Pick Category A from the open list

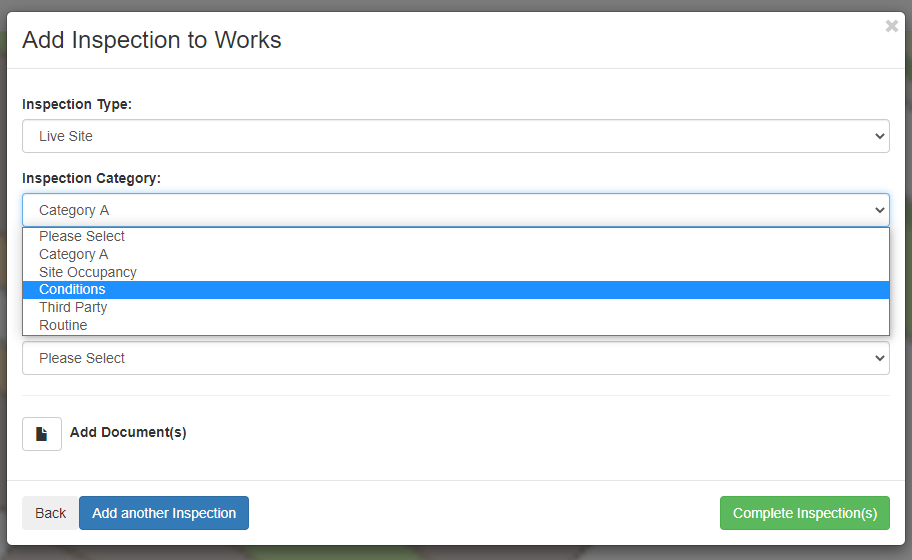coord(74,255)
